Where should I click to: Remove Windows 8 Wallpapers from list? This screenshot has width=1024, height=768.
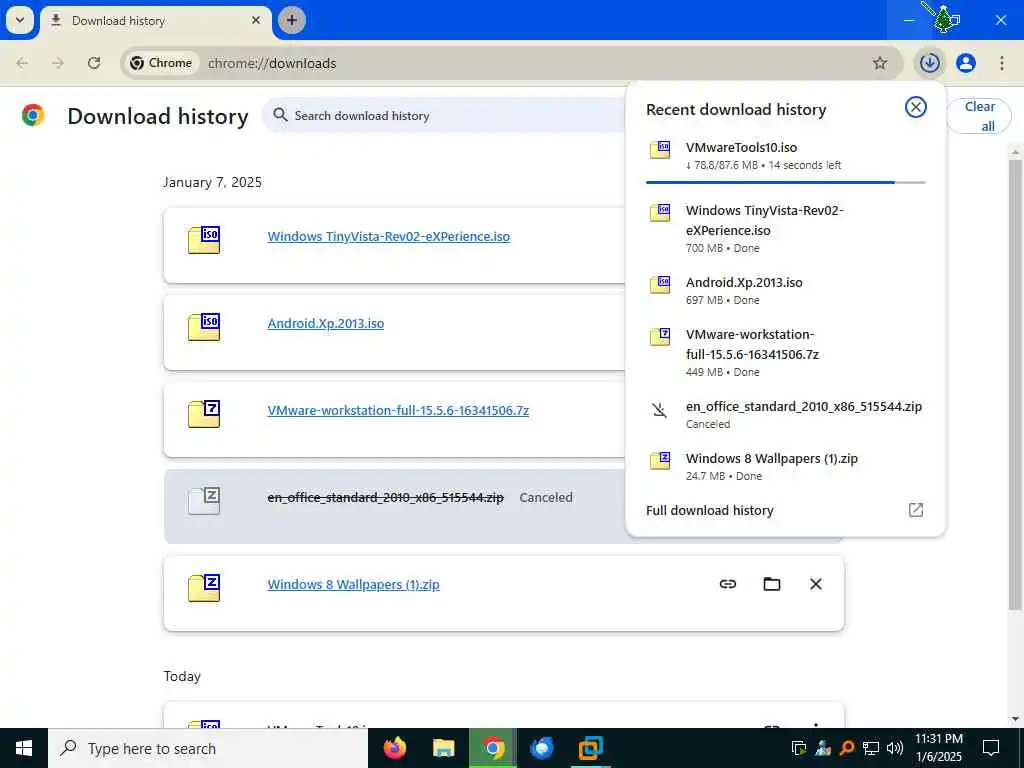816,584
